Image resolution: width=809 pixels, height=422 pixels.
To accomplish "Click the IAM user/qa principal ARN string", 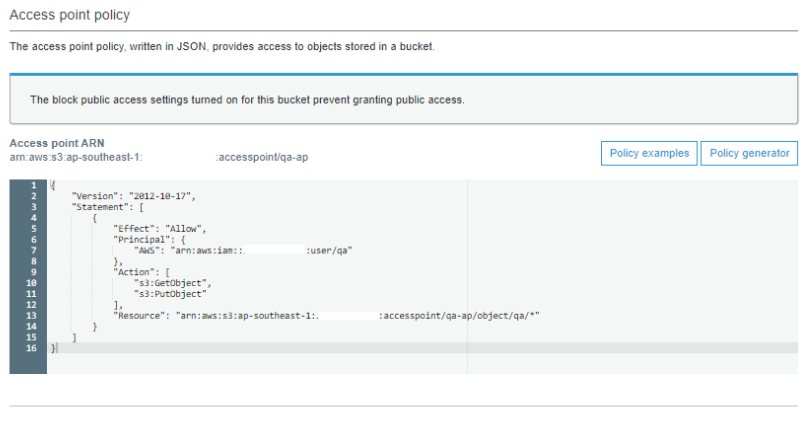I will [x=264, y=250].
